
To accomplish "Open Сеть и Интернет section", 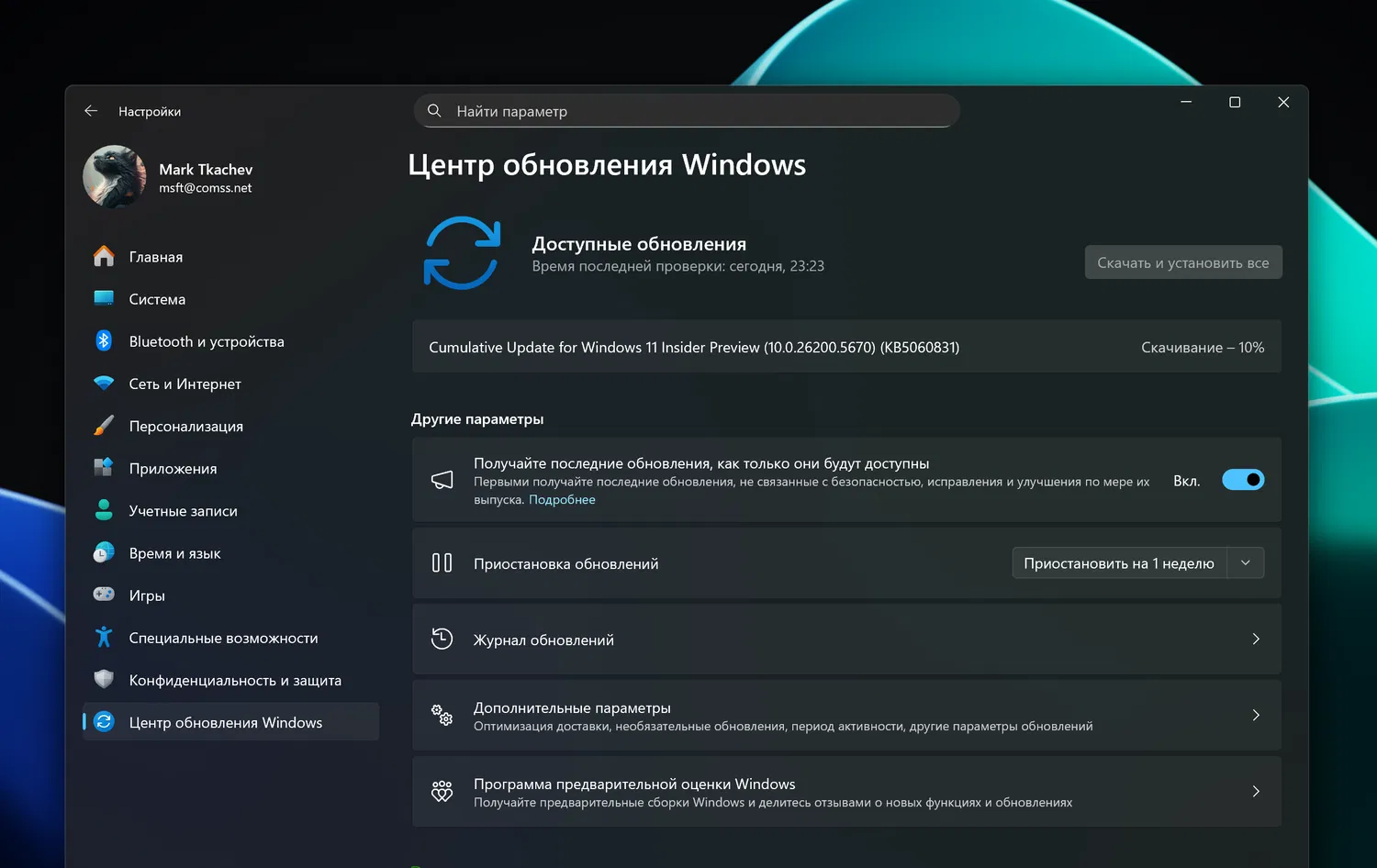I will 230,384.
